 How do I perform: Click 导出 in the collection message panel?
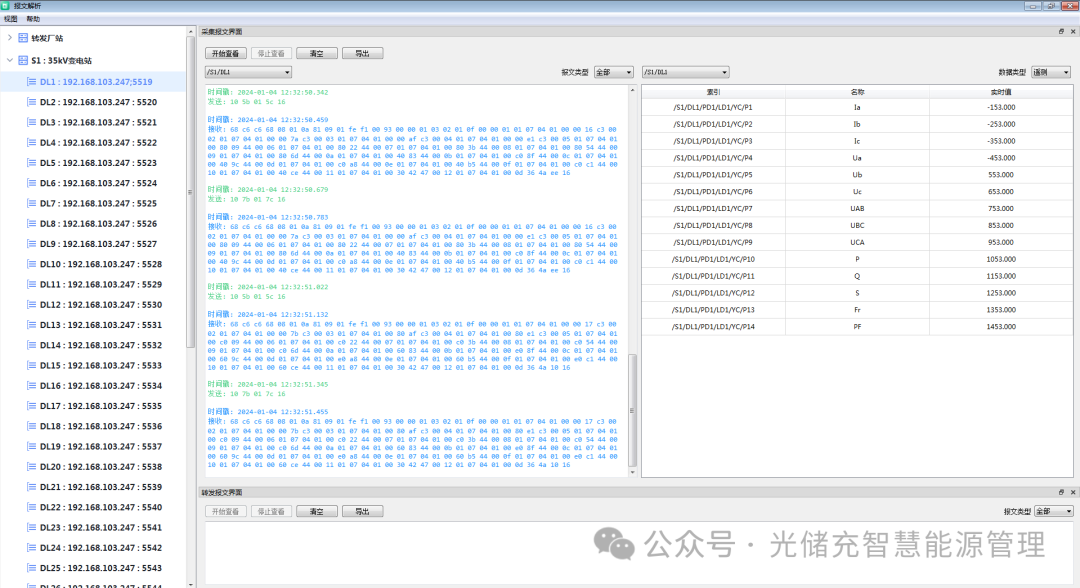point(362,53)
